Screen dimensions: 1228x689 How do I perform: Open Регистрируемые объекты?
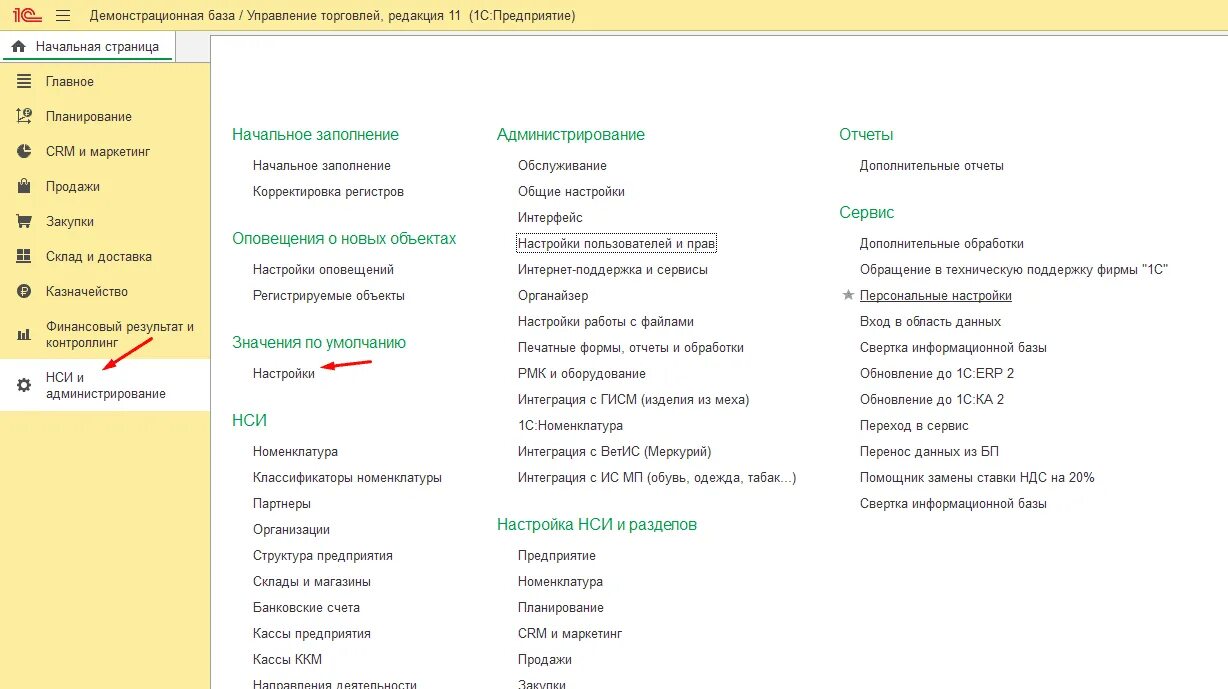(x=329, y=295)
